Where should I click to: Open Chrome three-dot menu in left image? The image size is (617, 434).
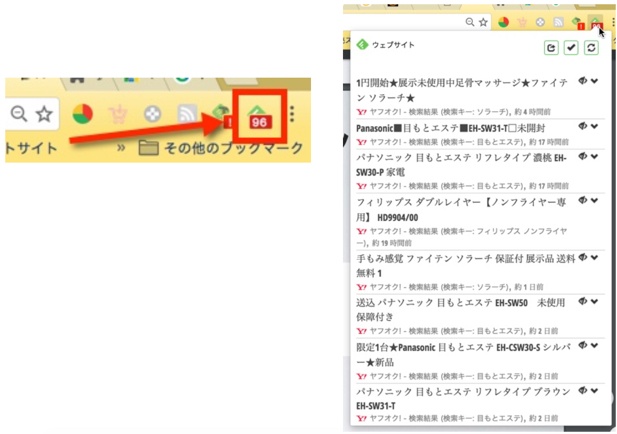[291, 114]
